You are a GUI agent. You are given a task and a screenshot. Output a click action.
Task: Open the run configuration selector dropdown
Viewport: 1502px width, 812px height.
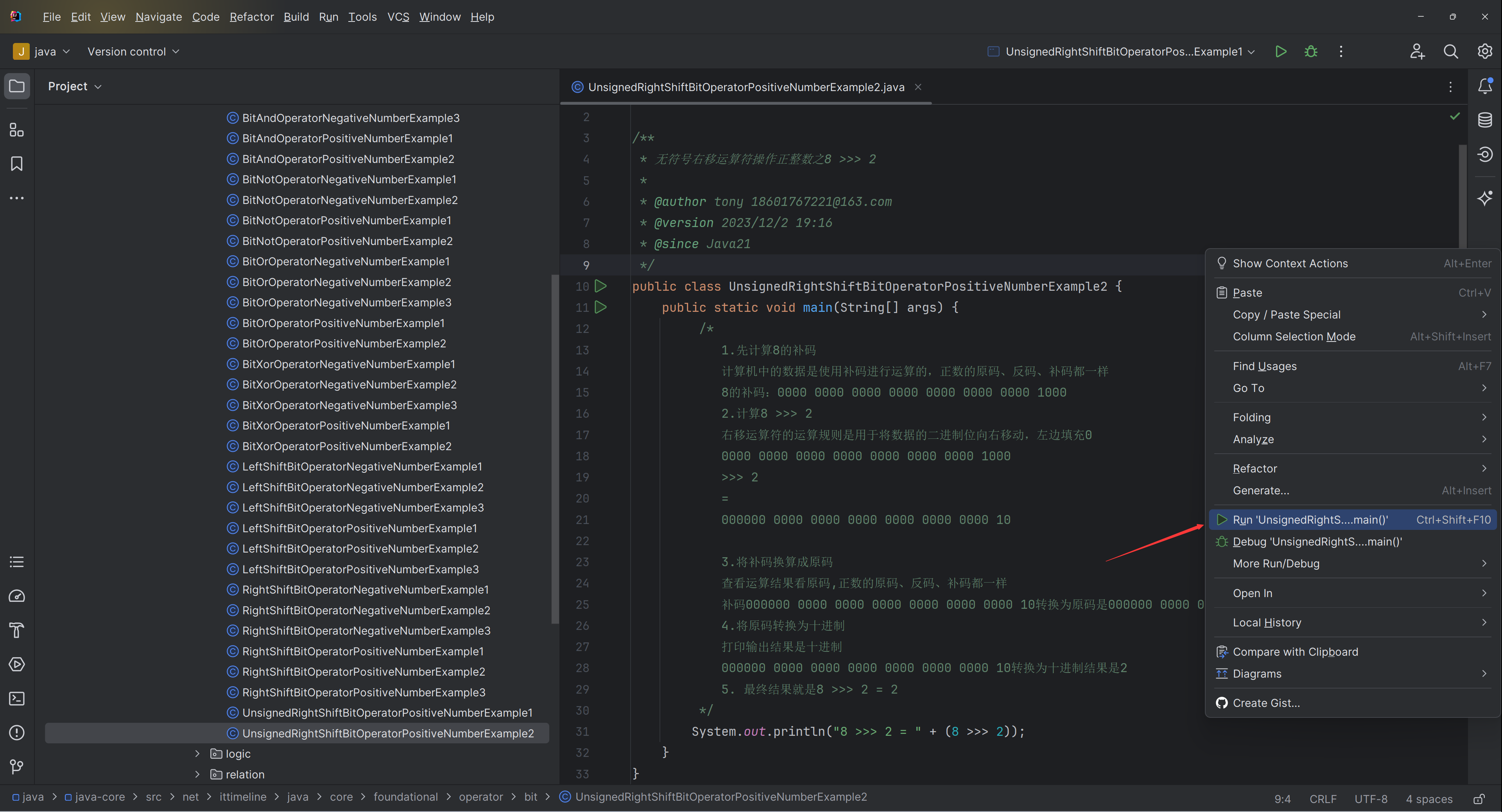[x=1121, y=51]
